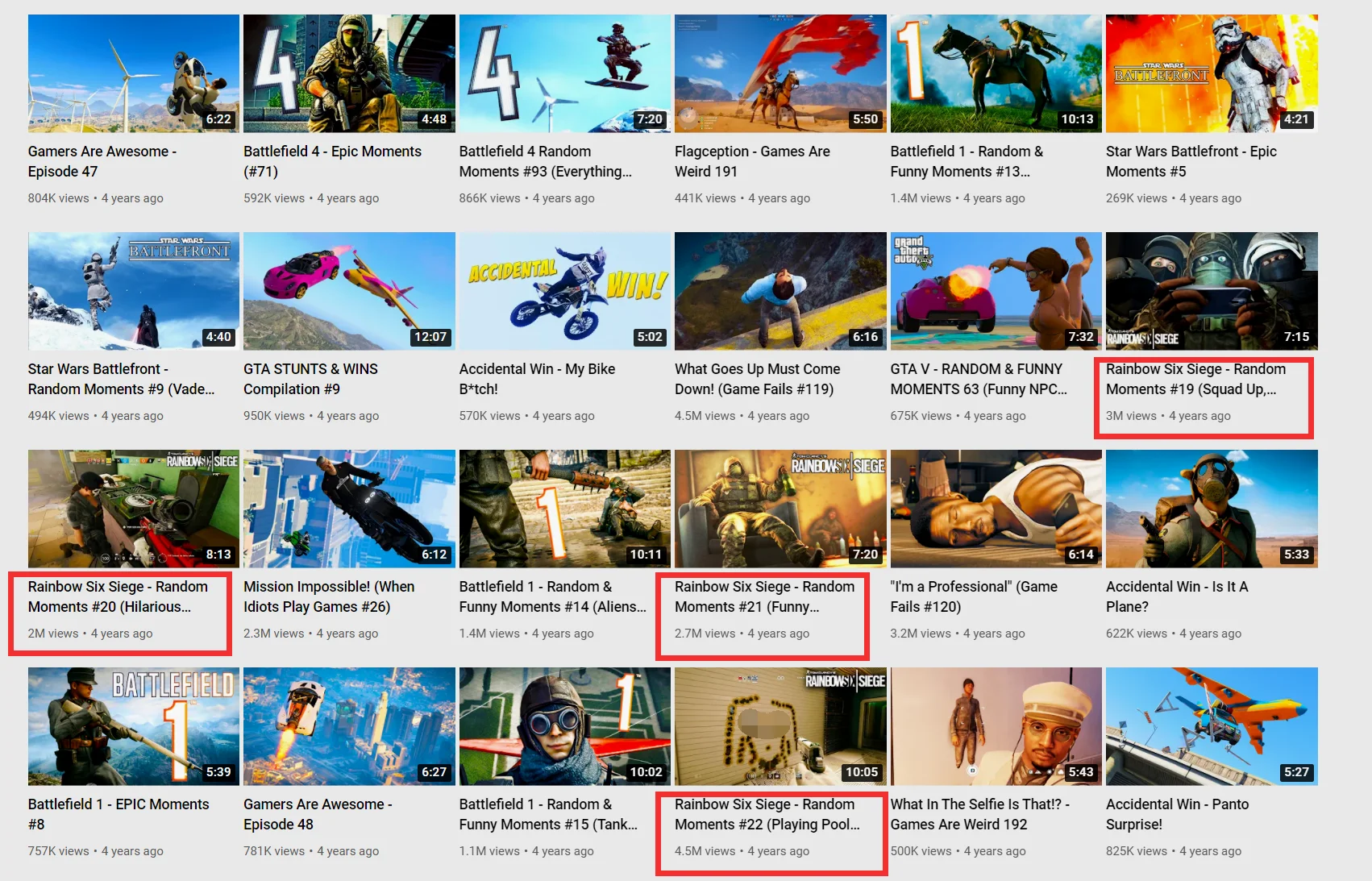Click title Rainbow Six Siege Random Moments #19

[x=1196, y=379]
